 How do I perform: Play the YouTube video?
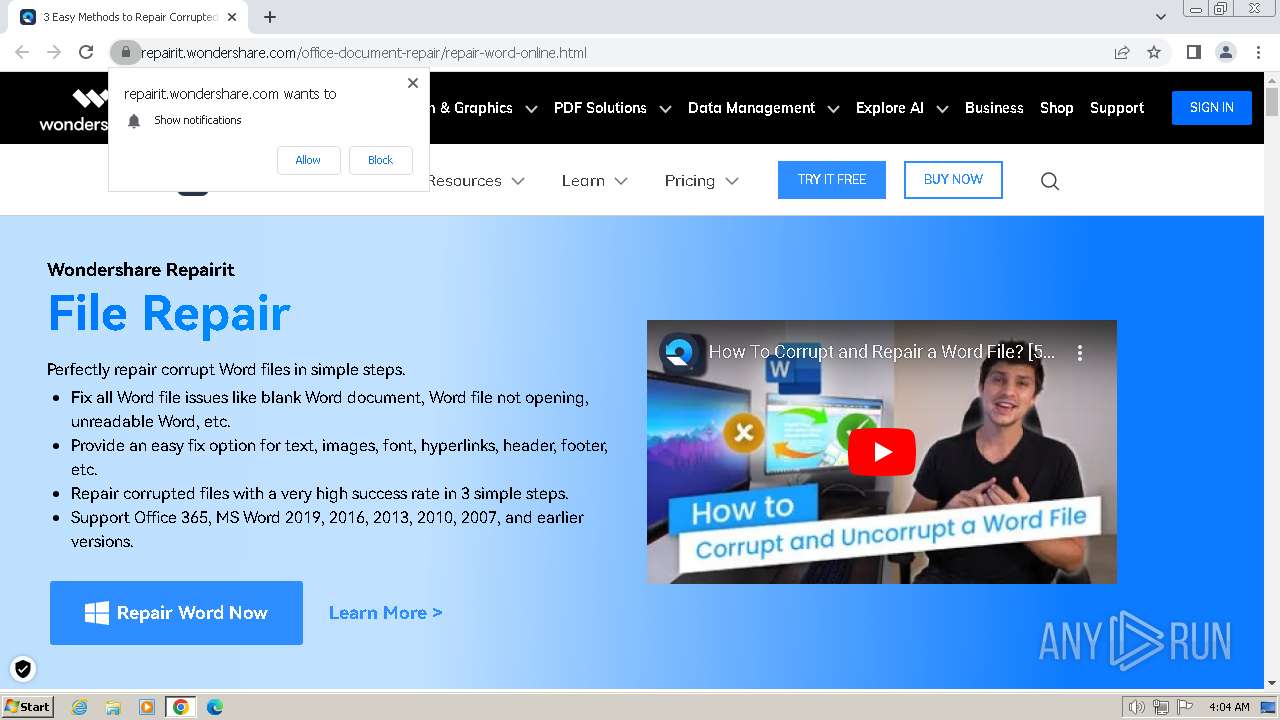click(x=882, y=452)
